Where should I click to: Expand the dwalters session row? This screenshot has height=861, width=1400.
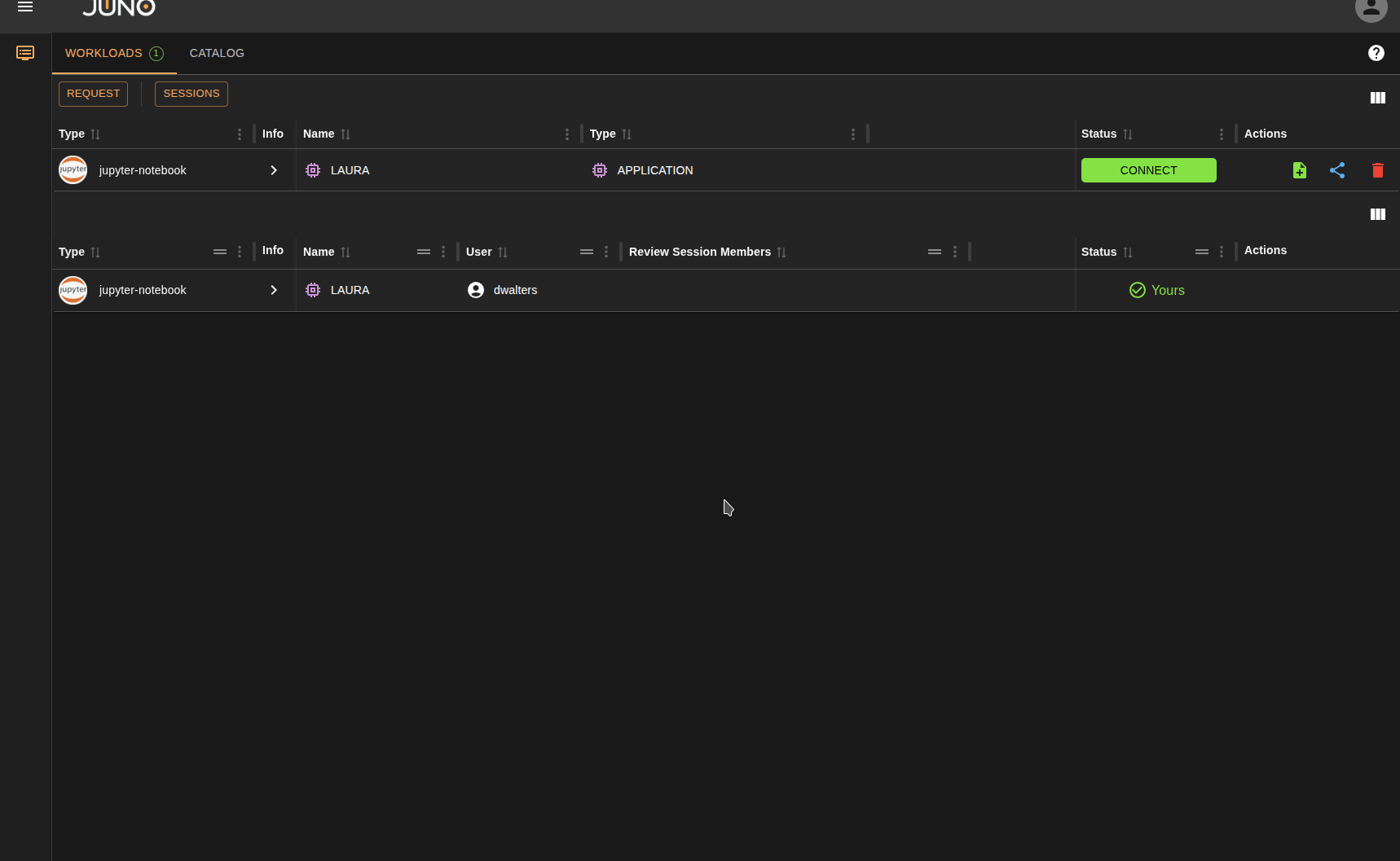tap(273, 290)
